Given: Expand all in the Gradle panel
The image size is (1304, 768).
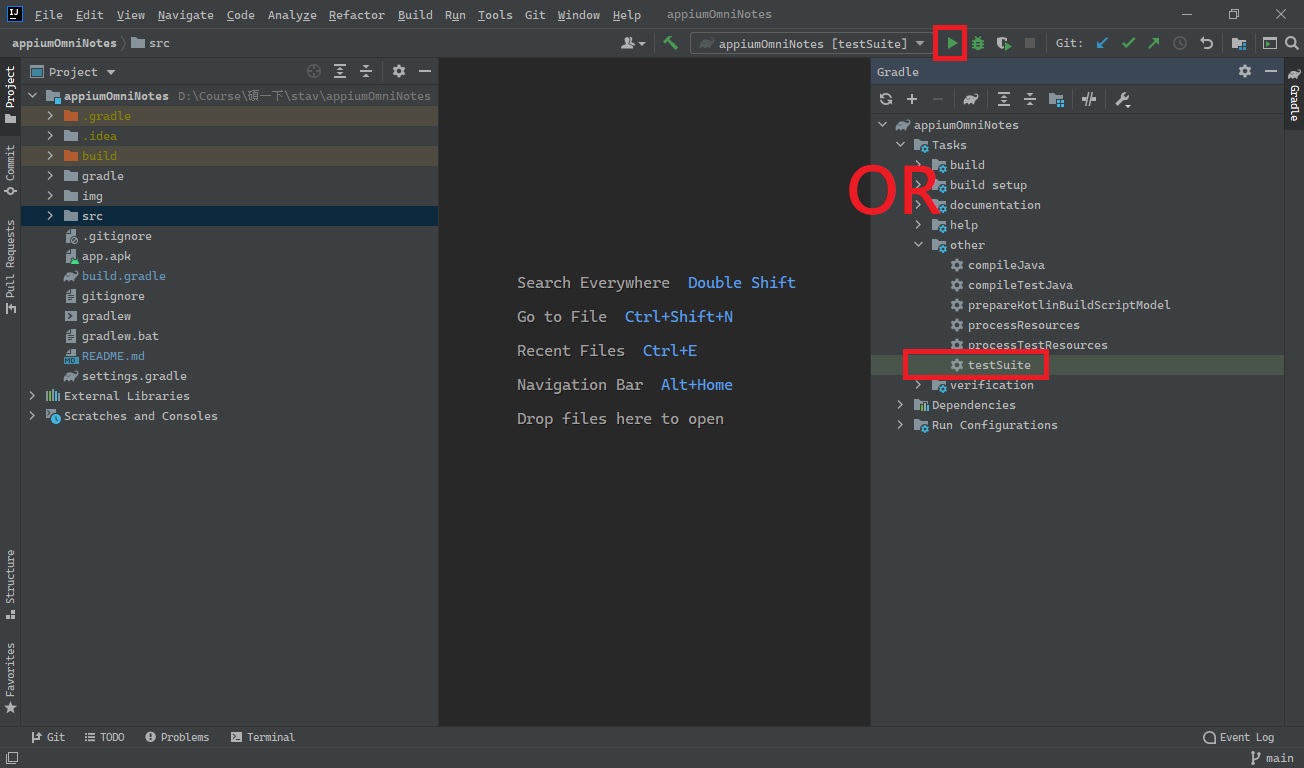Looking at the screenshot, I should [1003, 99].
